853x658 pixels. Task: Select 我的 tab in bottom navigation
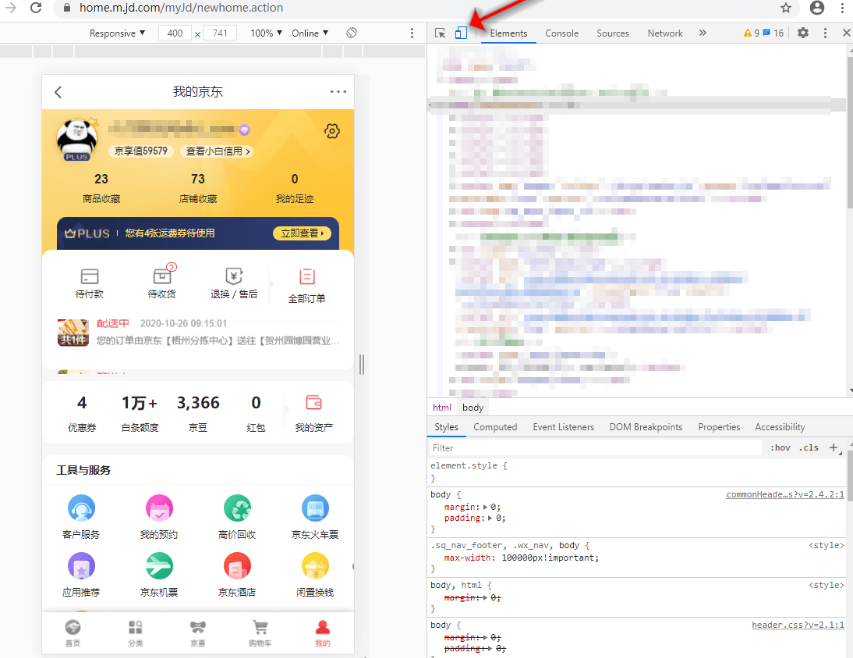coord(323,633)
